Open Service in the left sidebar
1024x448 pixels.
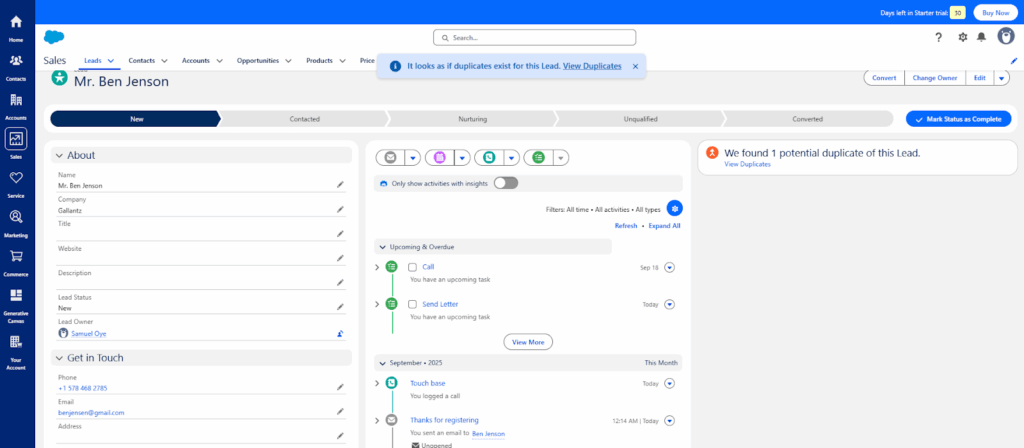(16, 181)
